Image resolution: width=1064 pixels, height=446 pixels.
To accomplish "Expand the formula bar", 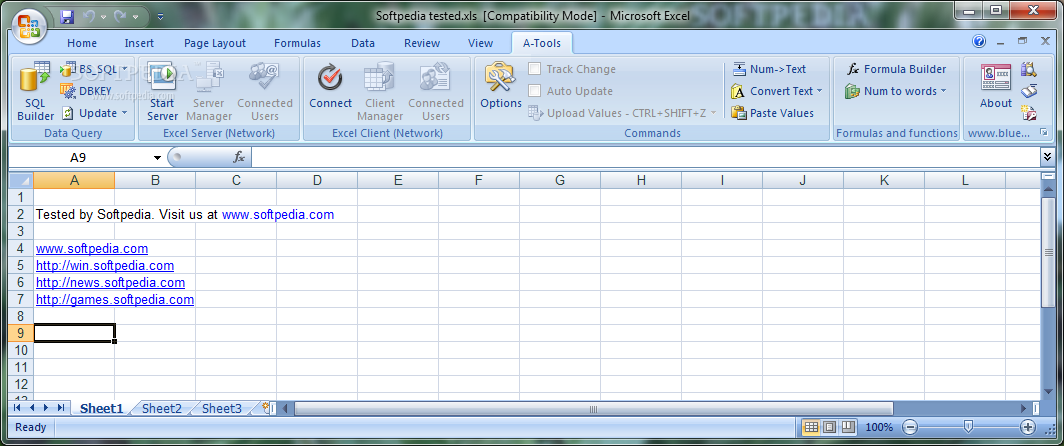I will pyautogui.click(x=1048, y=157).
